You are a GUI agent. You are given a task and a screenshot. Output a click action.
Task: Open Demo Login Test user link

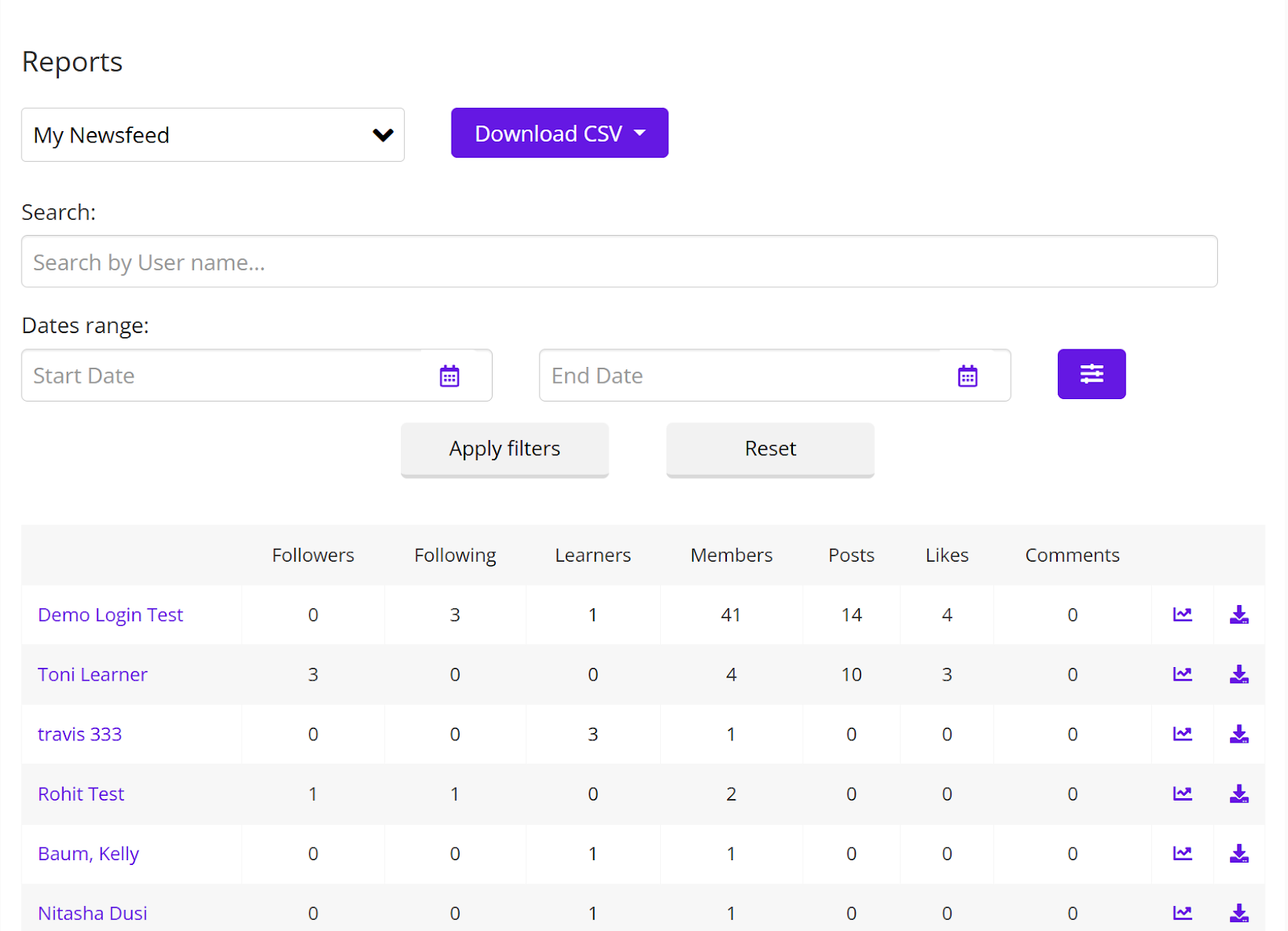click(x=110, y=615)
